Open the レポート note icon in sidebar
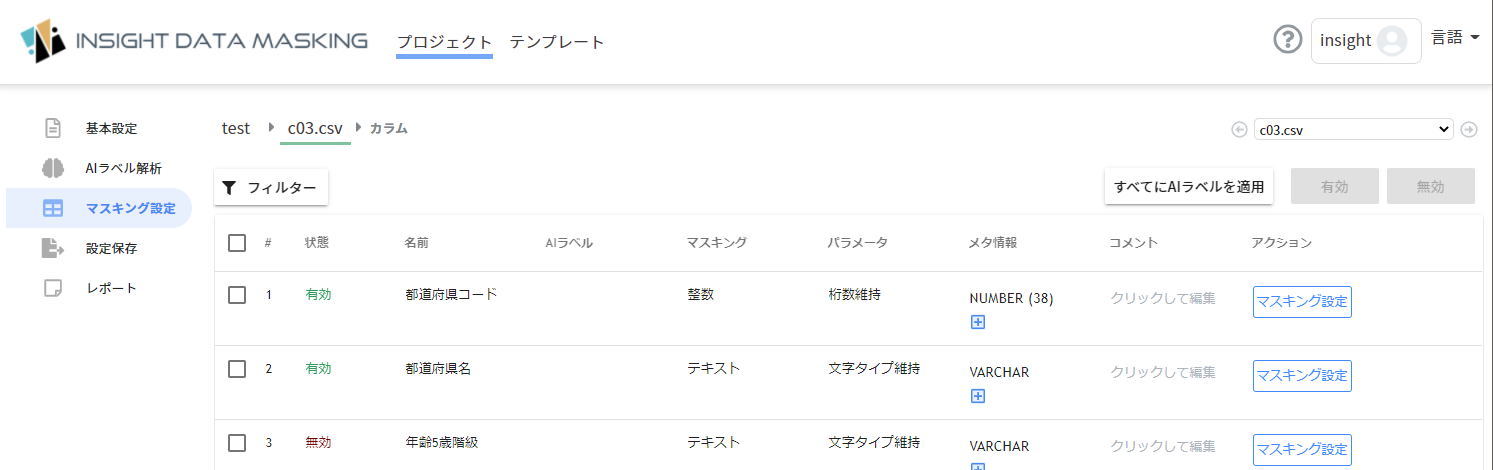Viewport: 1493px width, 470px height. tap(53, 288)
